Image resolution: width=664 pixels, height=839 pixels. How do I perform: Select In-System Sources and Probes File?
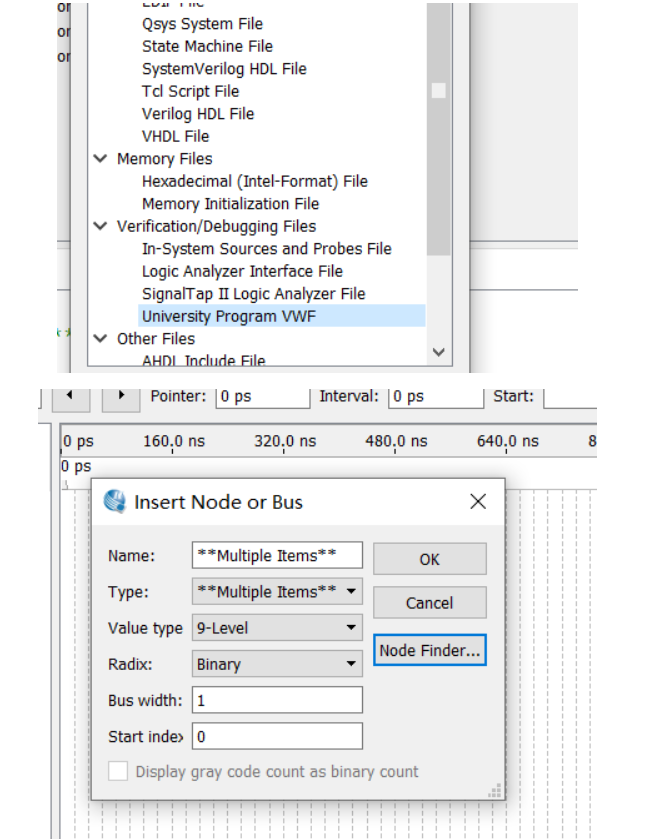[x=266, y=249]
